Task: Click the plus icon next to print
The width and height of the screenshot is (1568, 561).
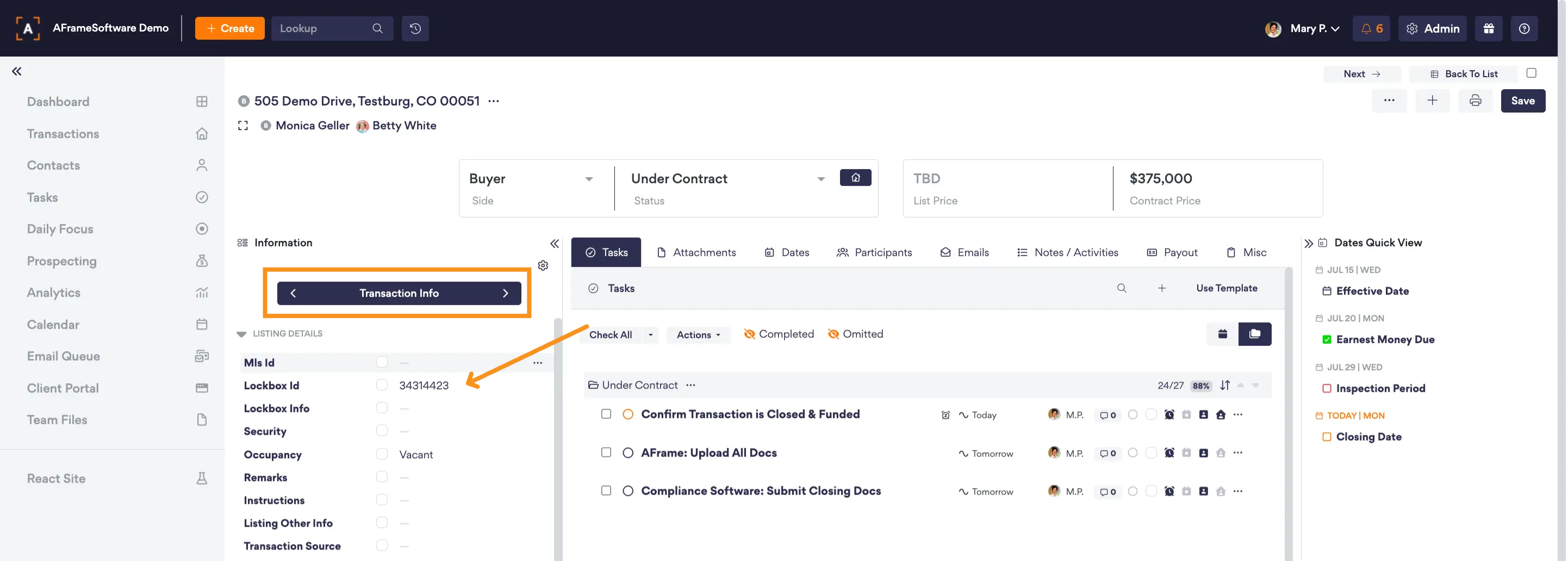Action: pos(1432,101)
